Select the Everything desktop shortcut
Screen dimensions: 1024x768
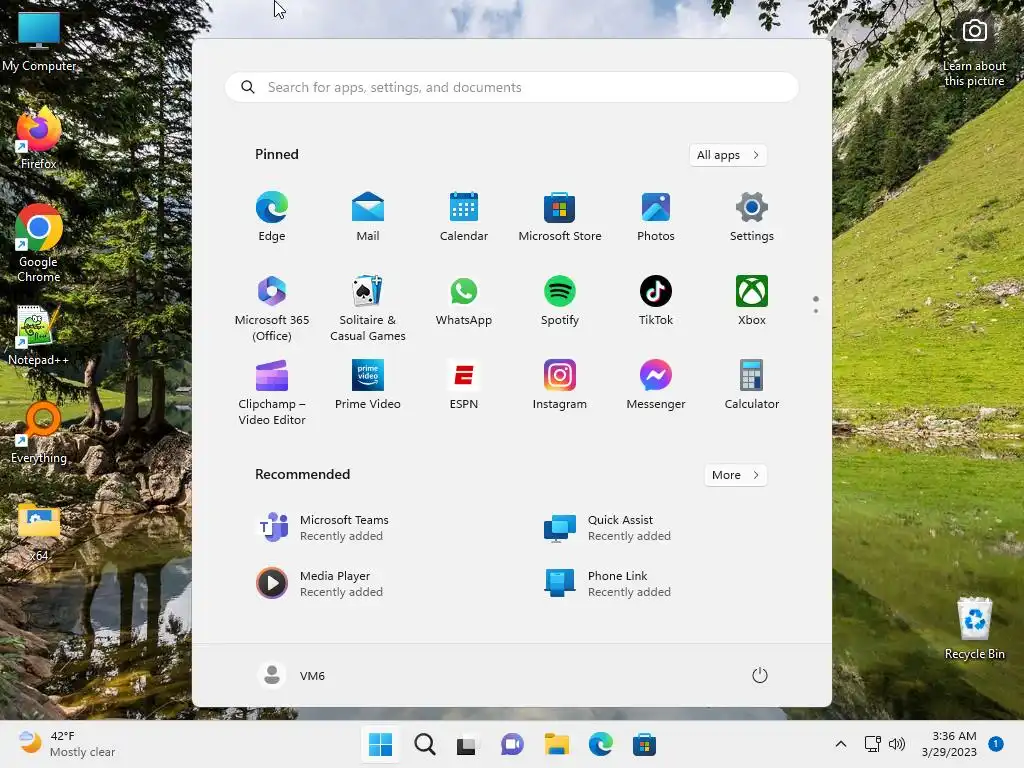click(39, 432)
